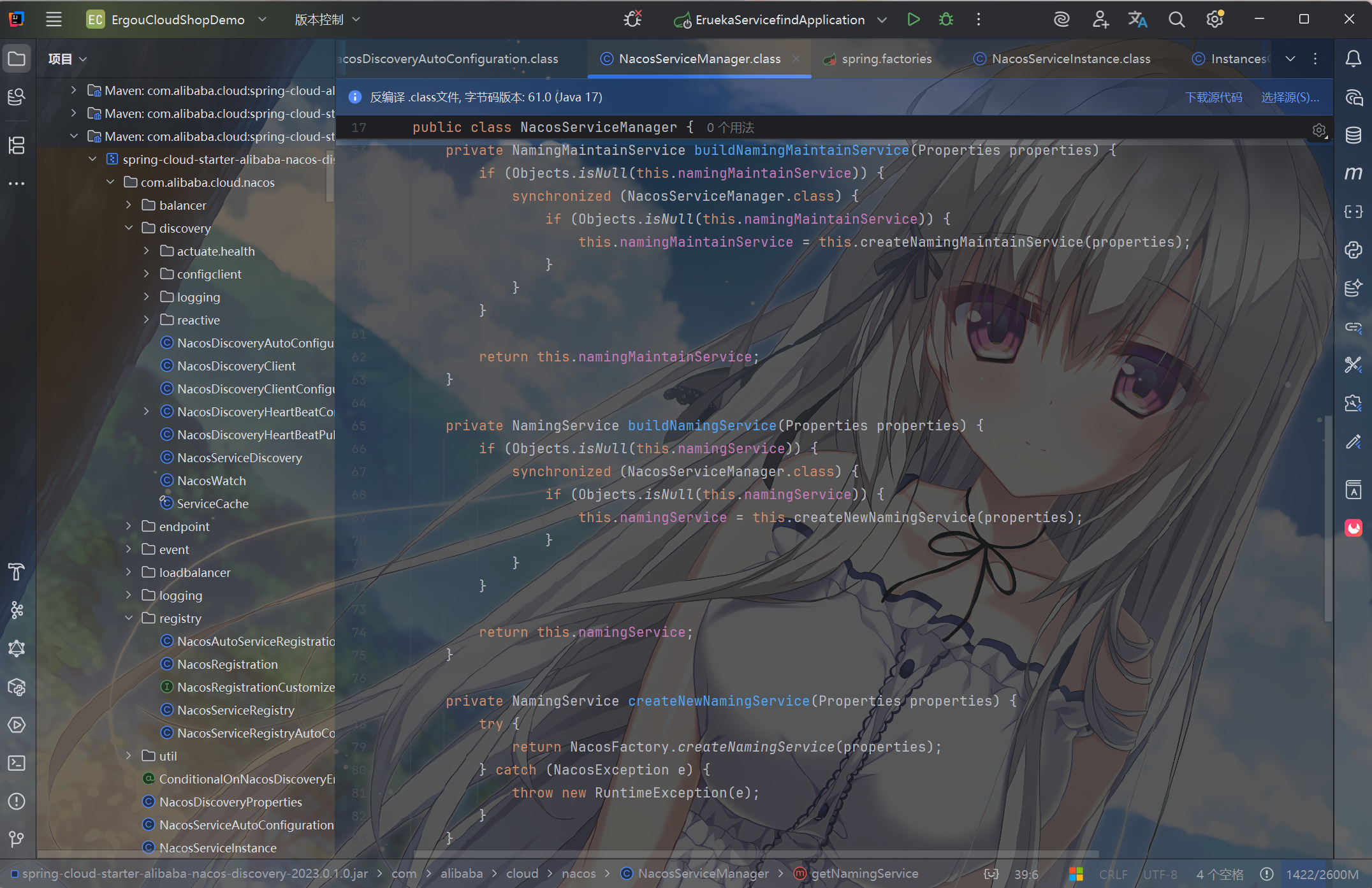Viewport: 1372px width, 888px height.
Task: Open the Structure tool window icon
Action: tap(17, 145)
